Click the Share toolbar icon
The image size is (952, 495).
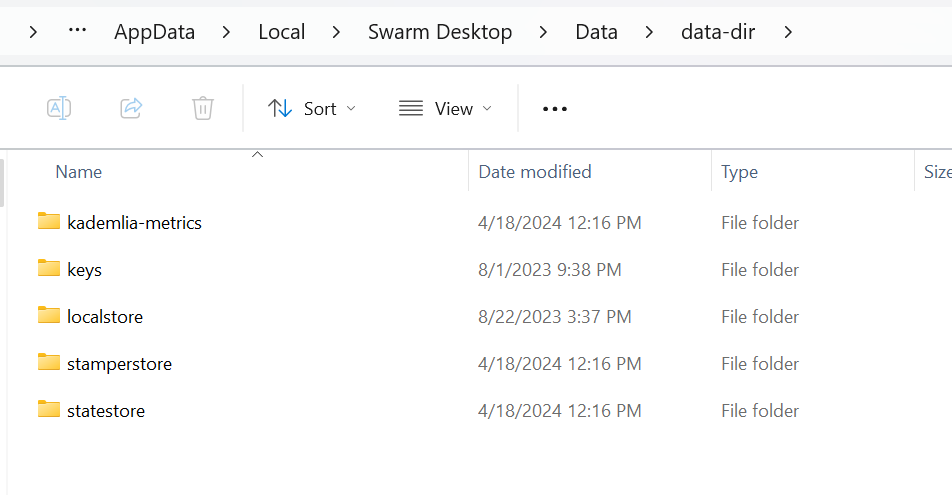[131, 108]
